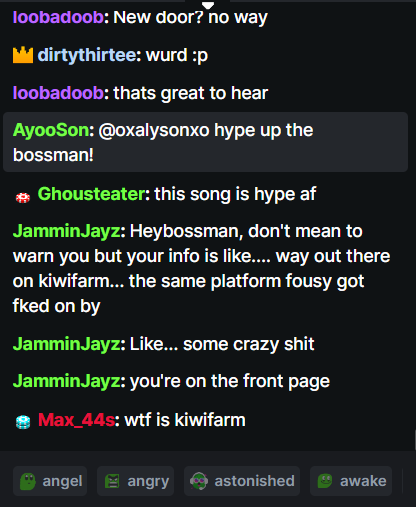Image resolution: width=416 pixels, height=507 pixels.
Task: Select the angel emote icon
Action: click(x=28, y=481)
